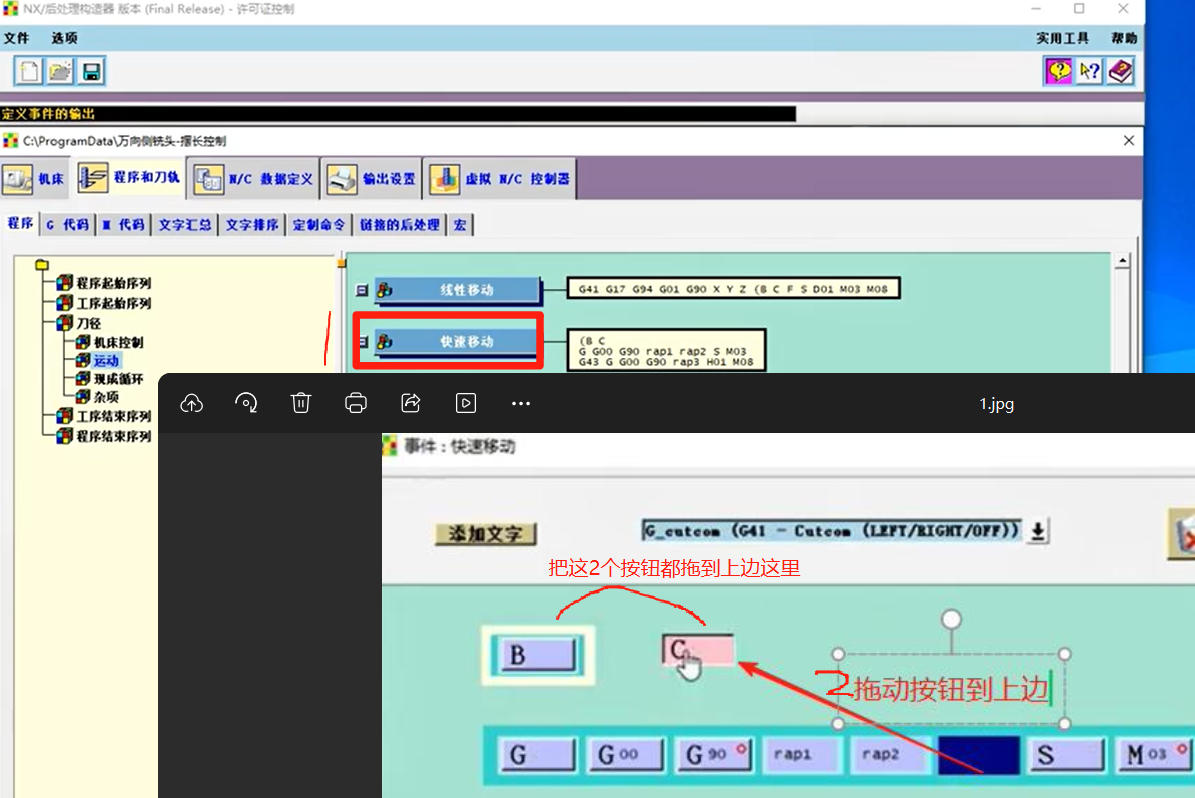Switch to the 输出设置 tab

[372, 179]
